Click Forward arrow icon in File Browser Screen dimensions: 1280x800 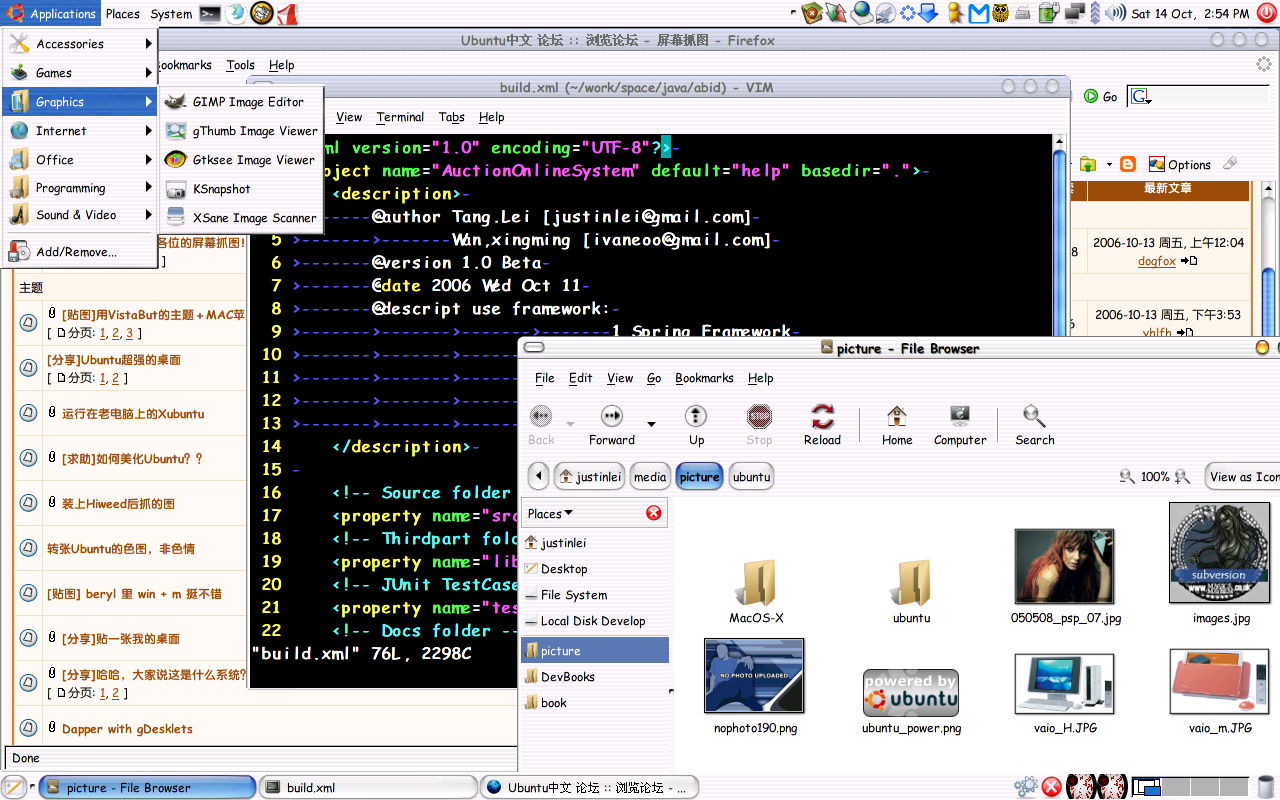612,416
